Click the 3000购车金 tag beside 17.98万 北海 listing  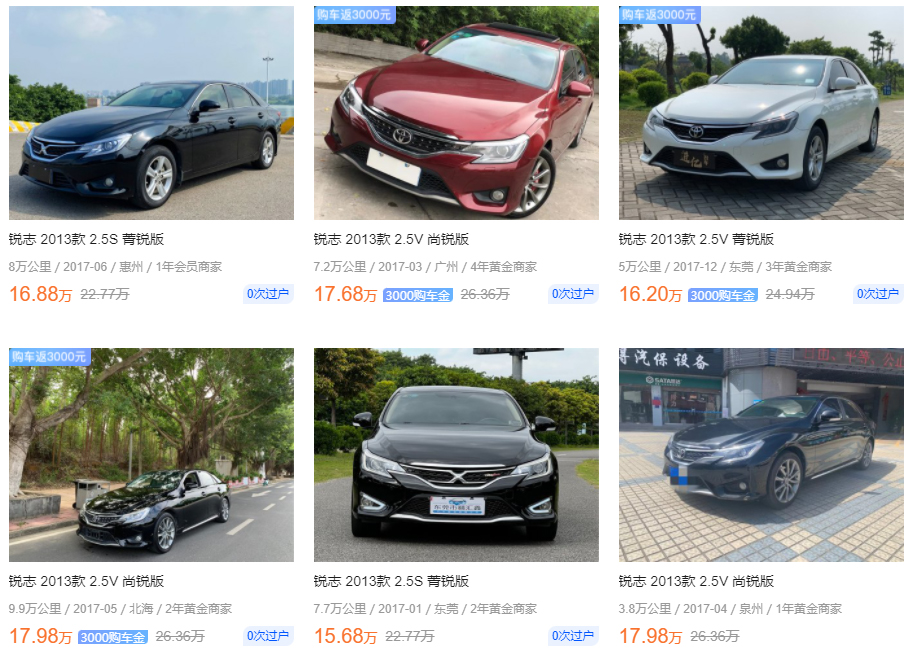click(x=113, y=637)
